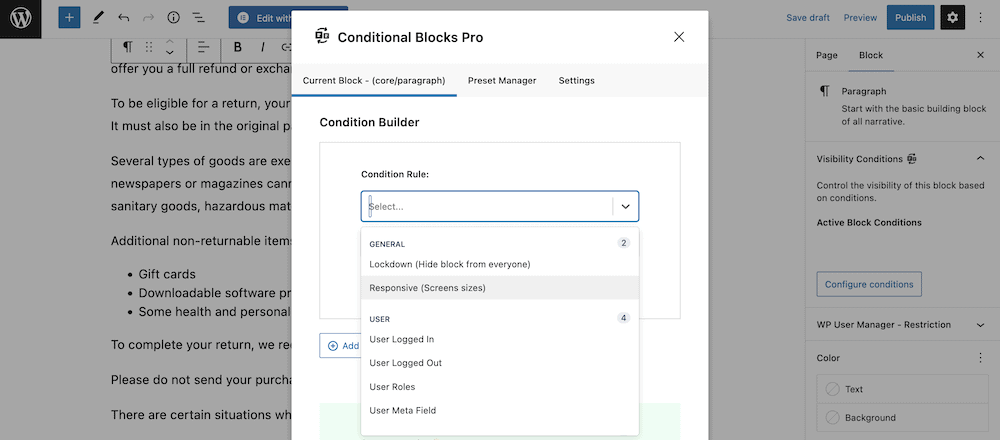Toggle the Condition Rule dropdown chevron
Viewport: 1000px width, 440px height.
(x=626, y=207)
